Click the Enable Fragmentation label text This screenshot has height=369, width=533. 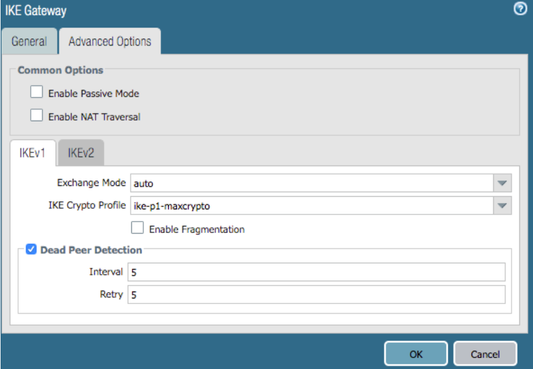(197, 229)
